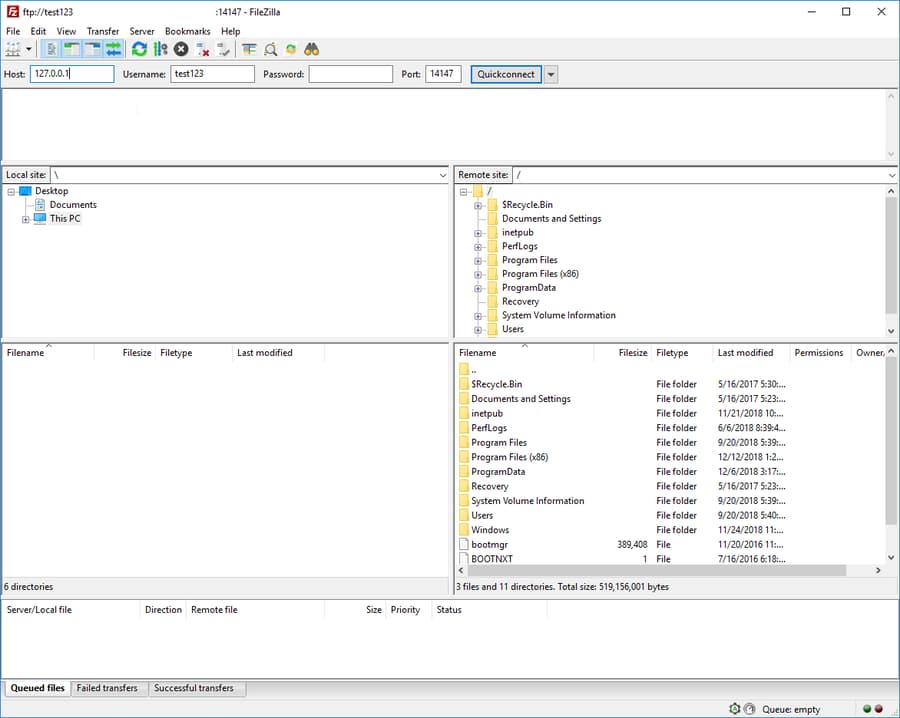The width and height of the screenshot is (900, 718).
Task: Open the Bookmarks menu
Action: pos(187,31)
